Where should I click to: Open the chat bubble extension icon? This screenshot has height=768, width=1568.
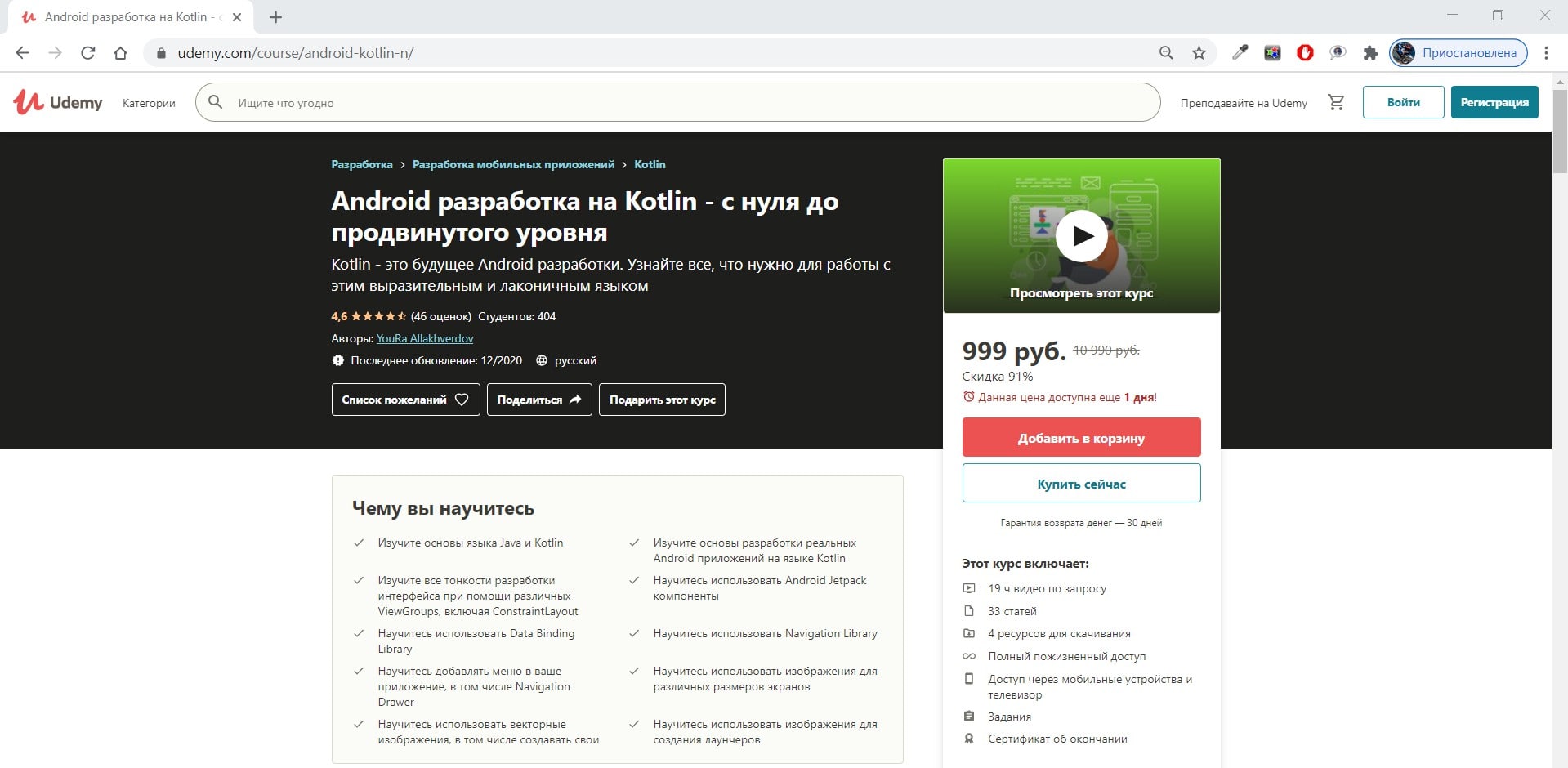coord(1338,53)
